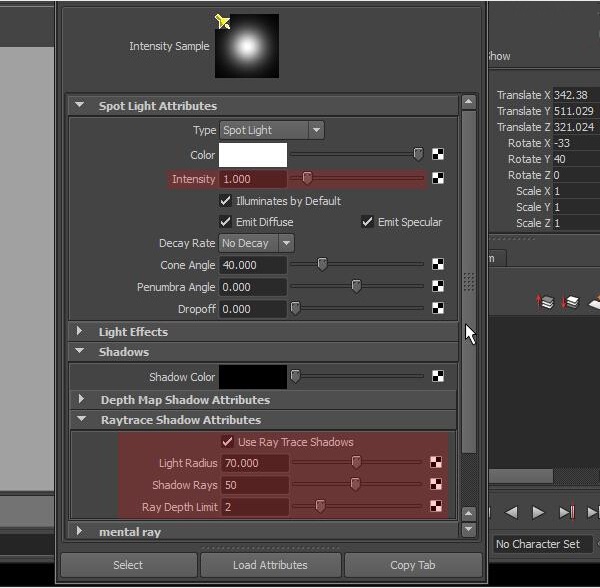Click the Select button
Image resolution: width=600 pixels, height=588 pixels.
tap(129, 565)
